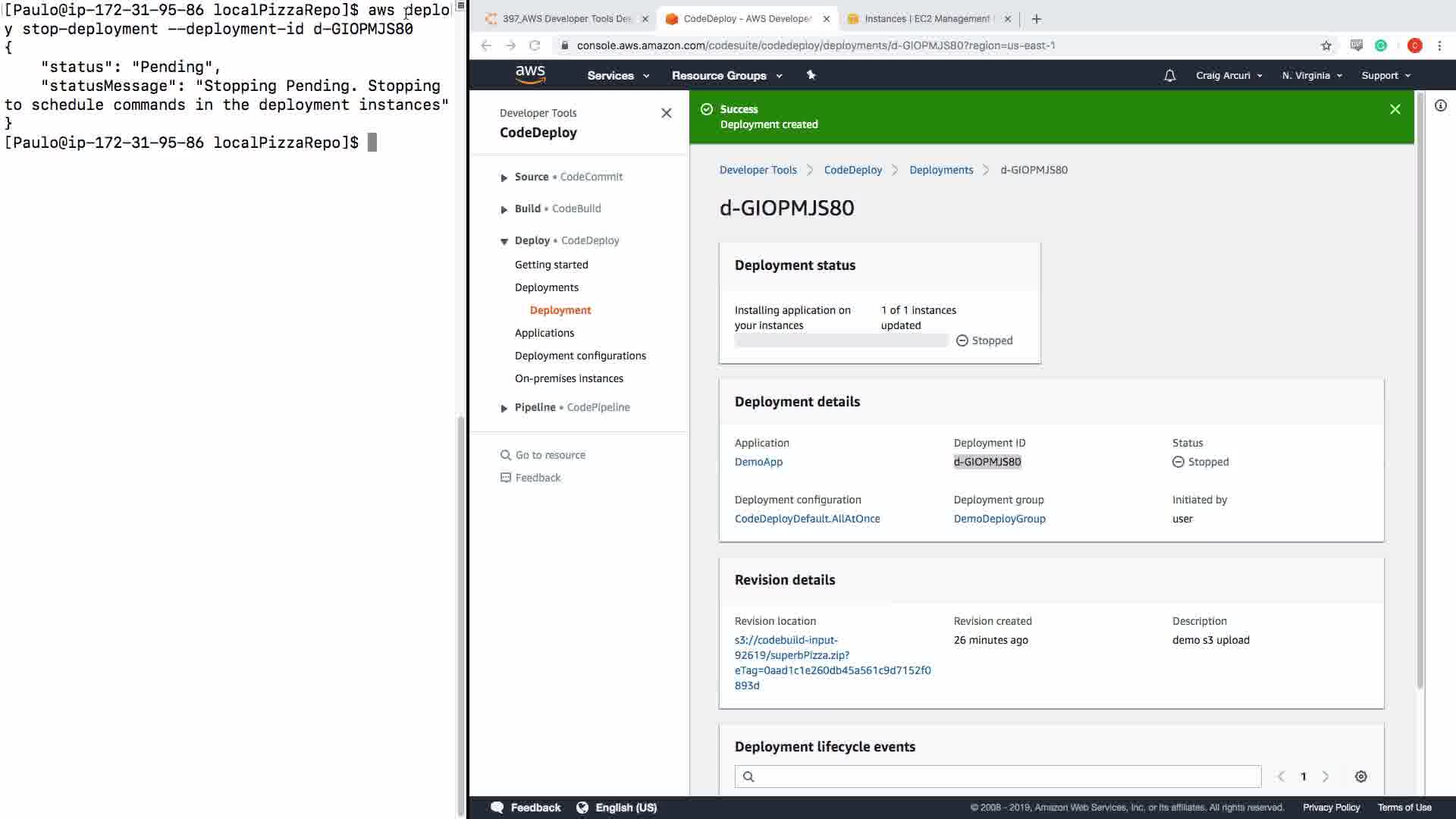Click the notifications bell icon
The image size is (1456, 819).
pyautogui.click(x=1169, y=76)
